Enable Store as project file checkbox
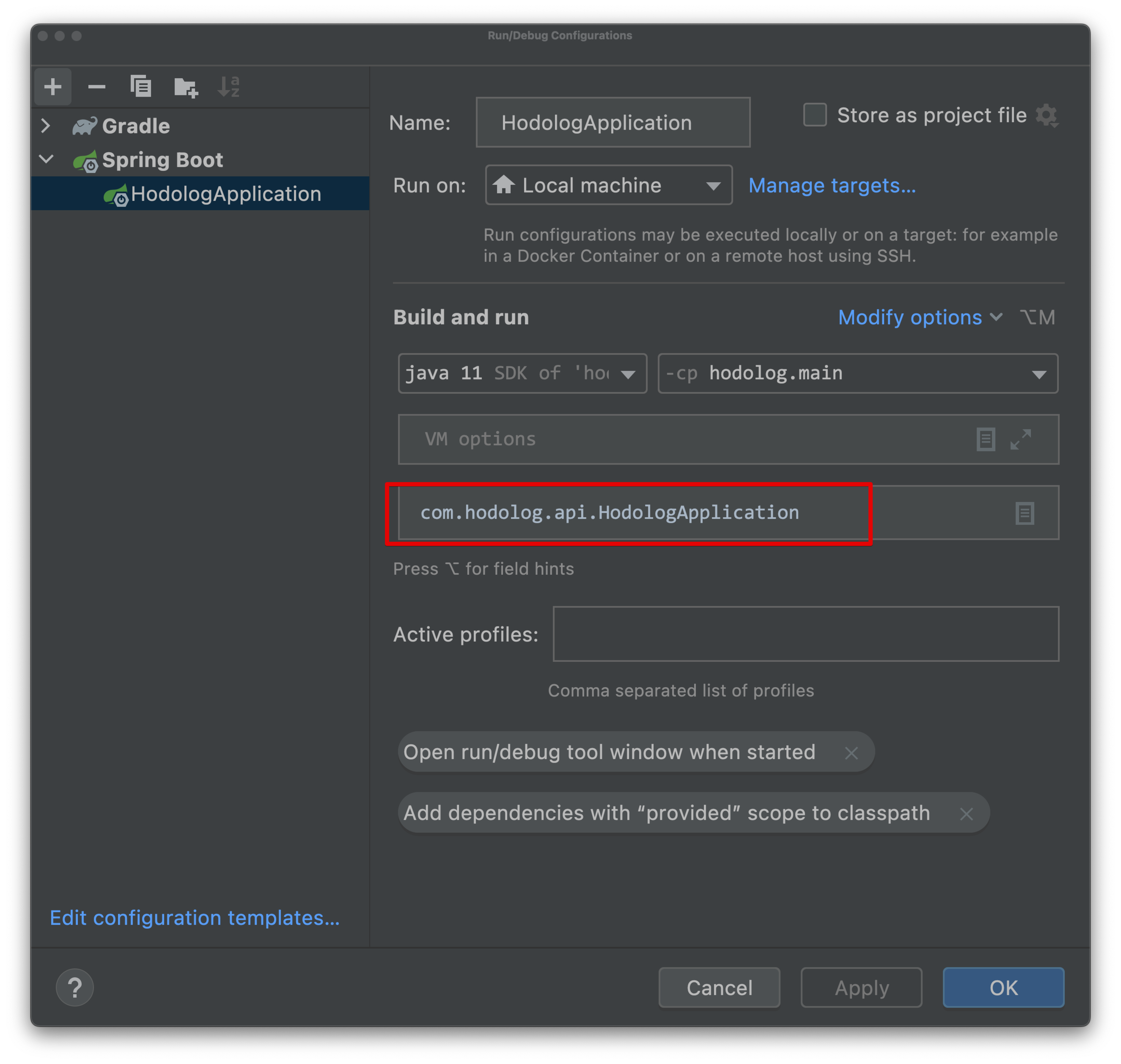 (x=815, y=115)
